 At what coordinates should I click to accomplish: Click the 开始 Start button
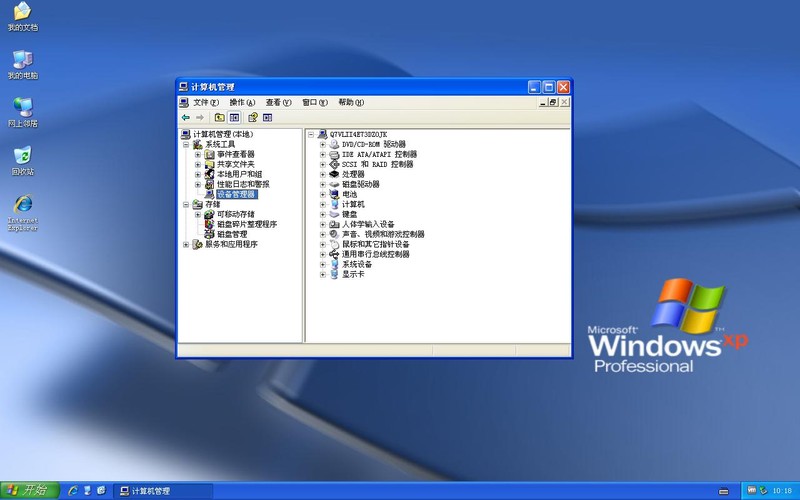pyautogui.click(x=30, y=491)
